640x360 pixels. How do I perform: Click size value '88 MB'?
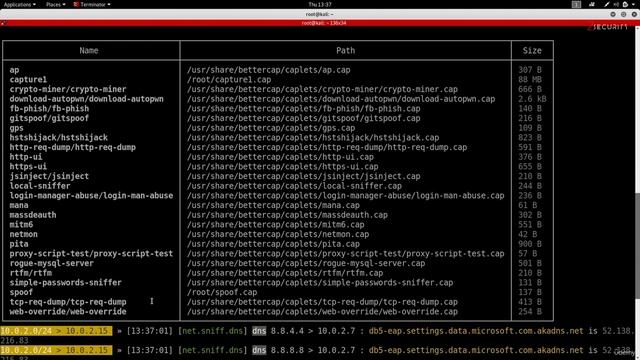pos(530,80)
